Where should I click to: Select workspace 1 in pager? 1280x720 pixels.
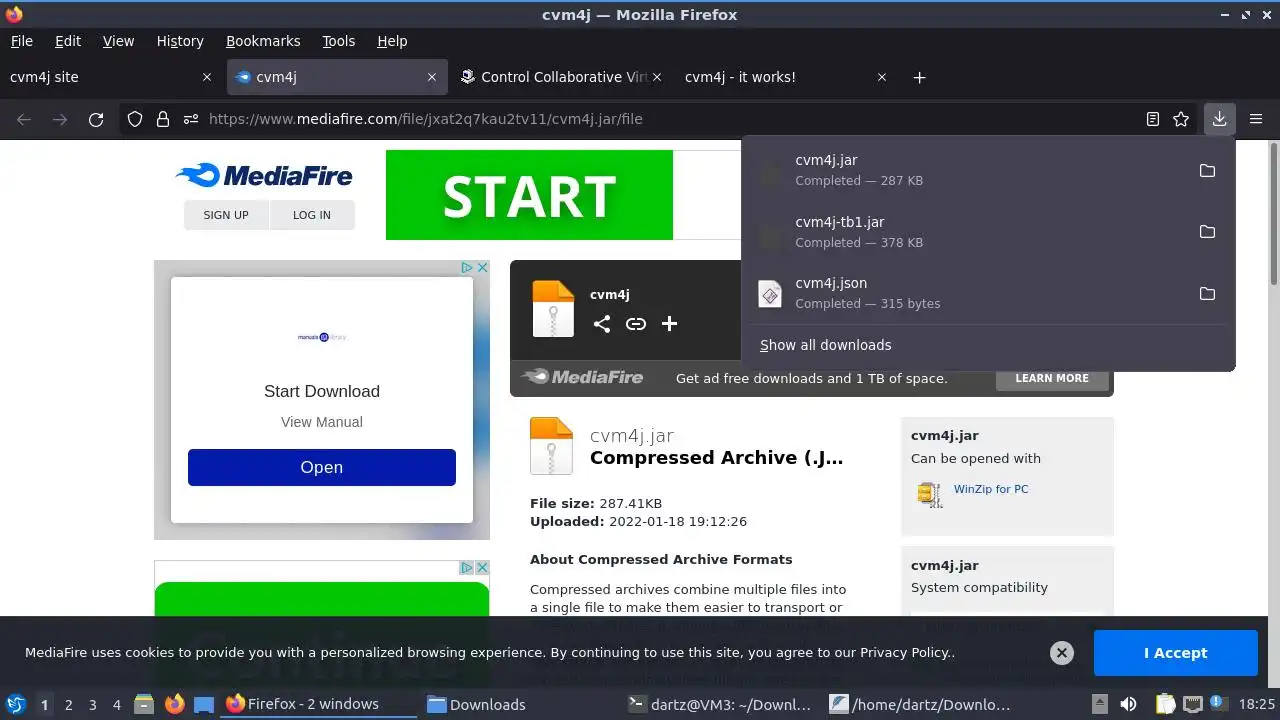click(x=44, y=704)
